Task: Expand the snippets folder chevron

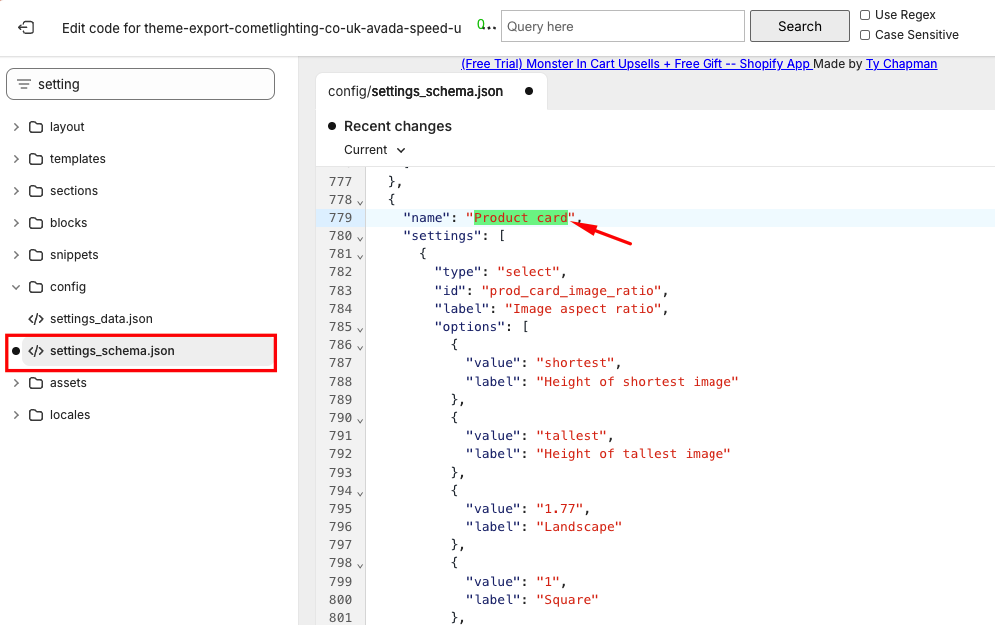Action: 16,255
